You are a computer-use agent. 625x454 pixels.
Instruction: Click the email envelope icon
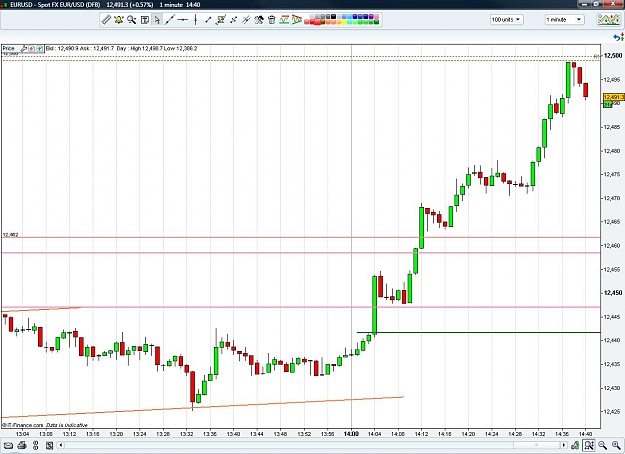[8, 445]
